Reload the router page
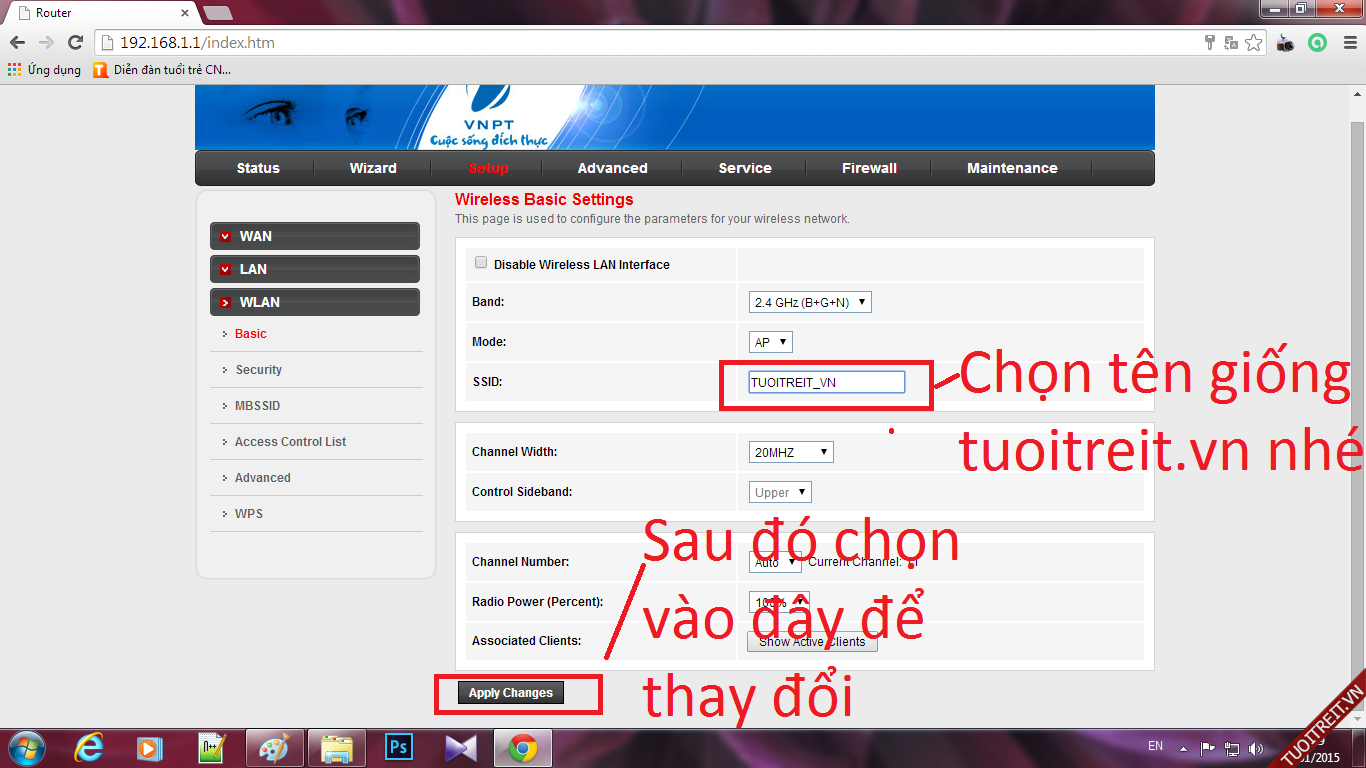1366x768 pixels. click(75, 43)
